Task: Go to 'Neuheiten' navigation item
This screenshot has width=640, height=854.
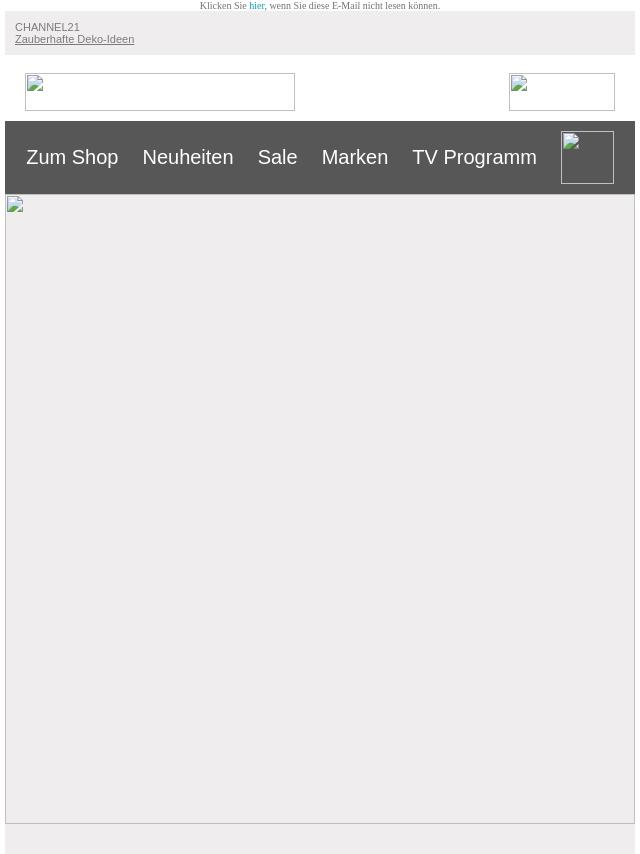Action: [x=188, y=157]
